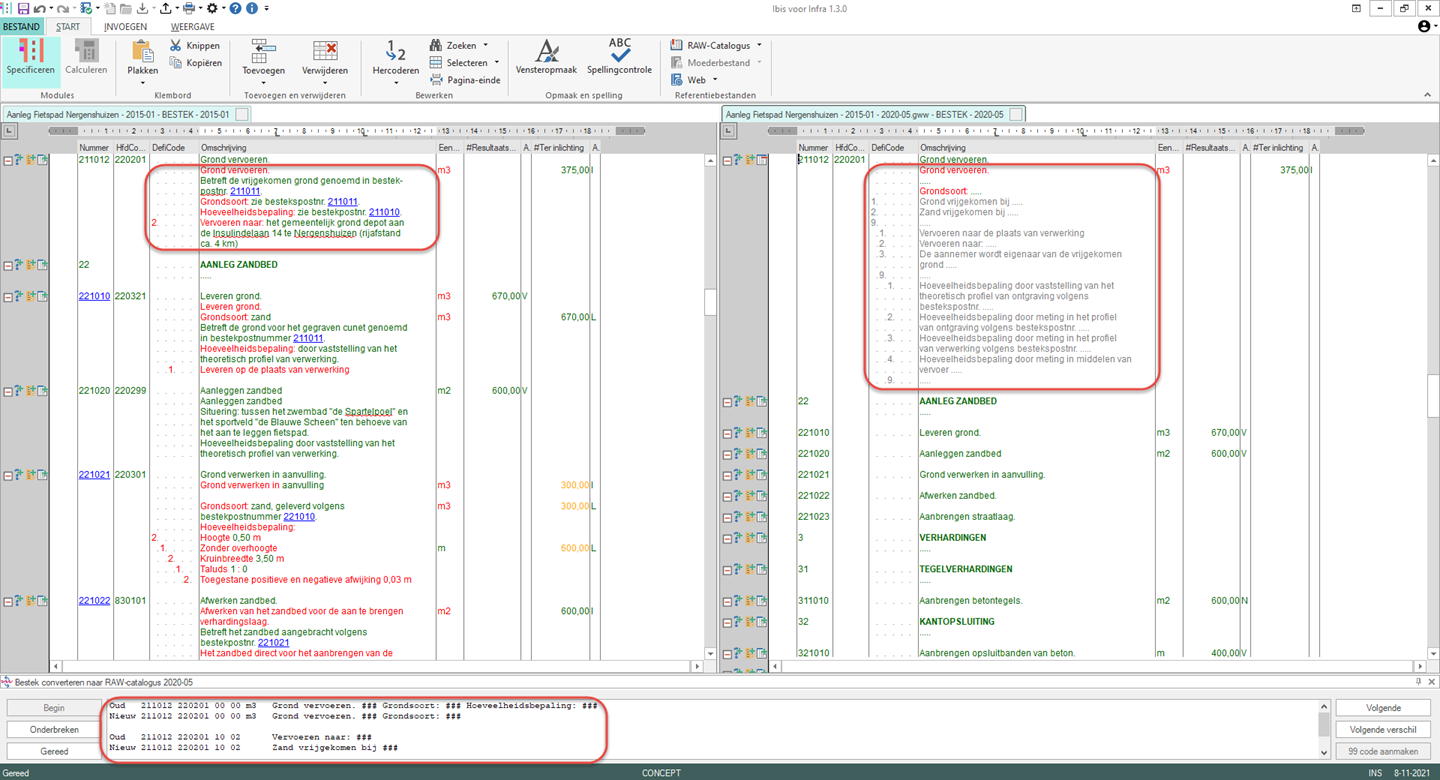This screenshot has height=780, width=1440.
Task: Click the user account icon
Action: point(1424,26)
